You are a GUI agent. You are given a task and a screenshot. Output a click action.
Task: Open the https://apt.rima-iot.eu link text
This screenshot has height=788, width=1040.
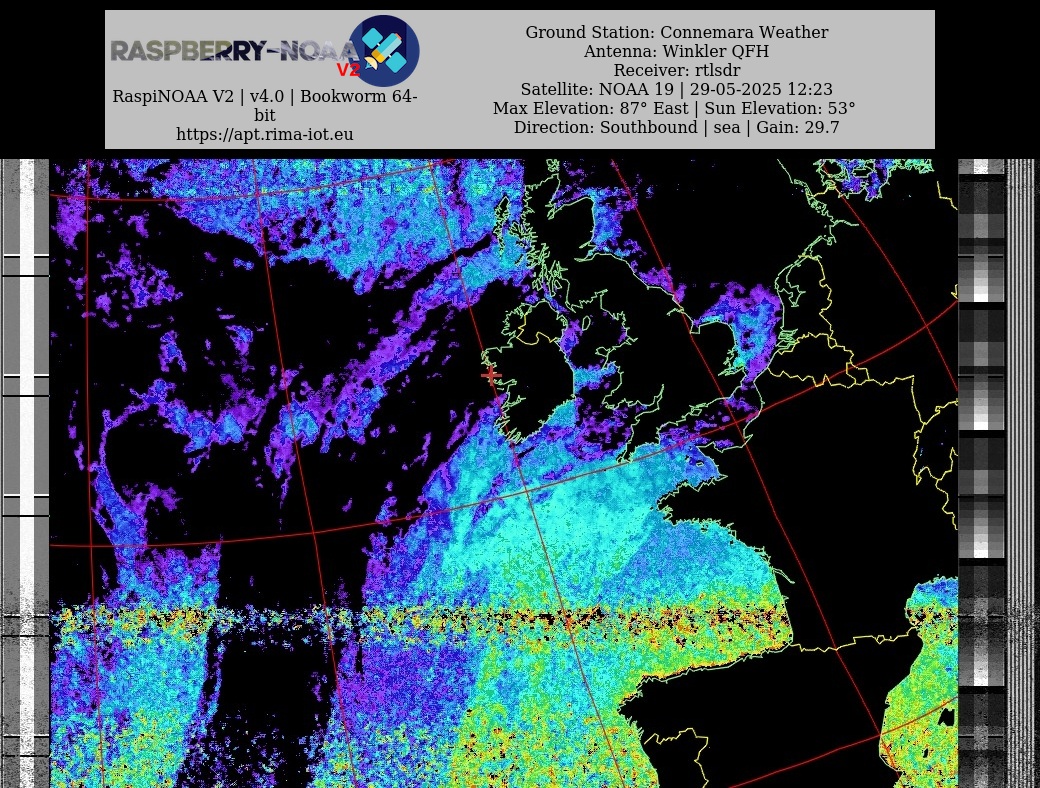pos(265,134)
